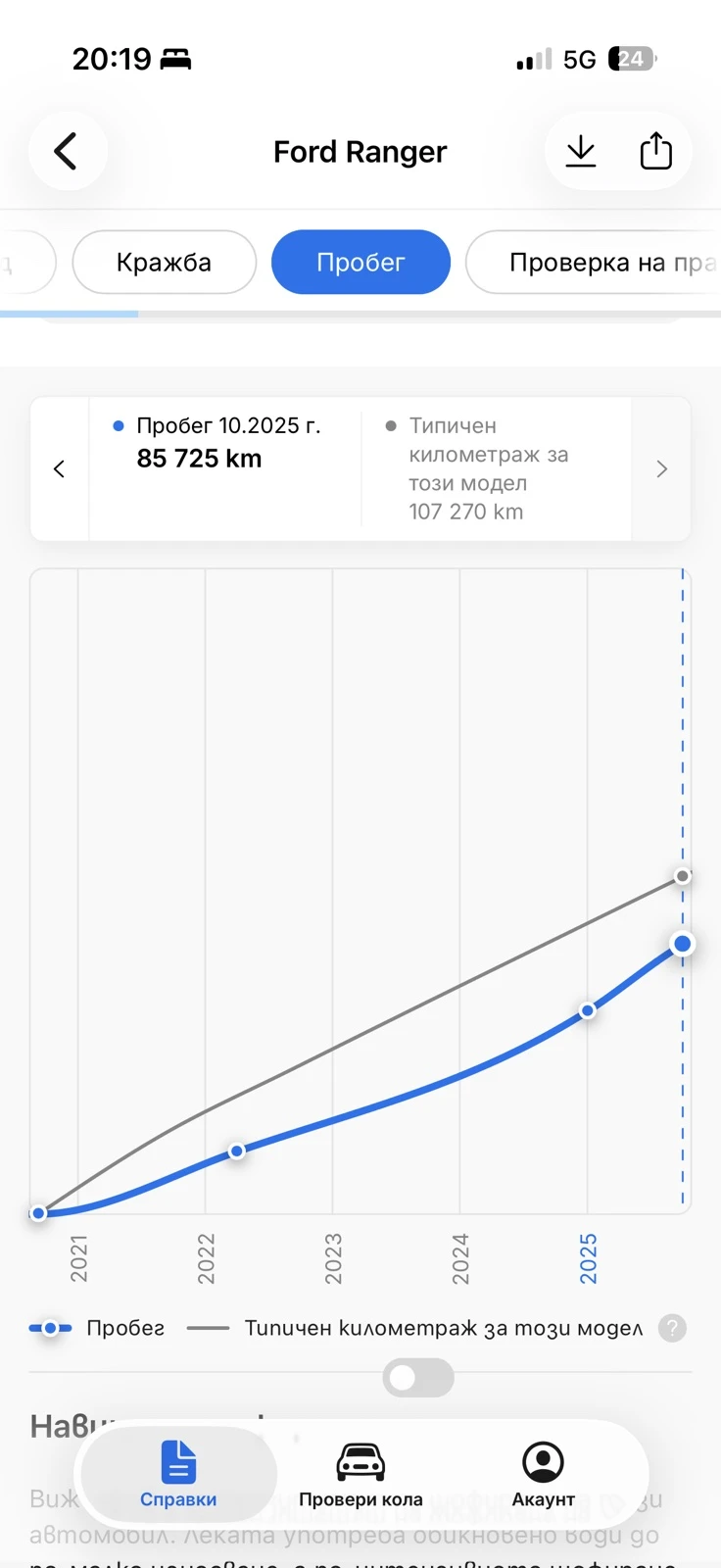721x1568 pixels.
Task: Toggle the Пробег series in legend
Action: click(x=98, y=1328)
